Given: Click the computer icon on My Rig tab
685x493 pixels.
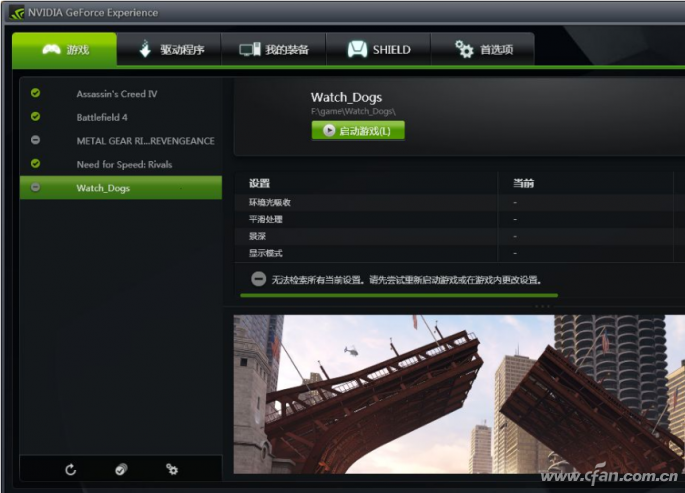Looking at the screenshot, I should [x=250, y=49].
